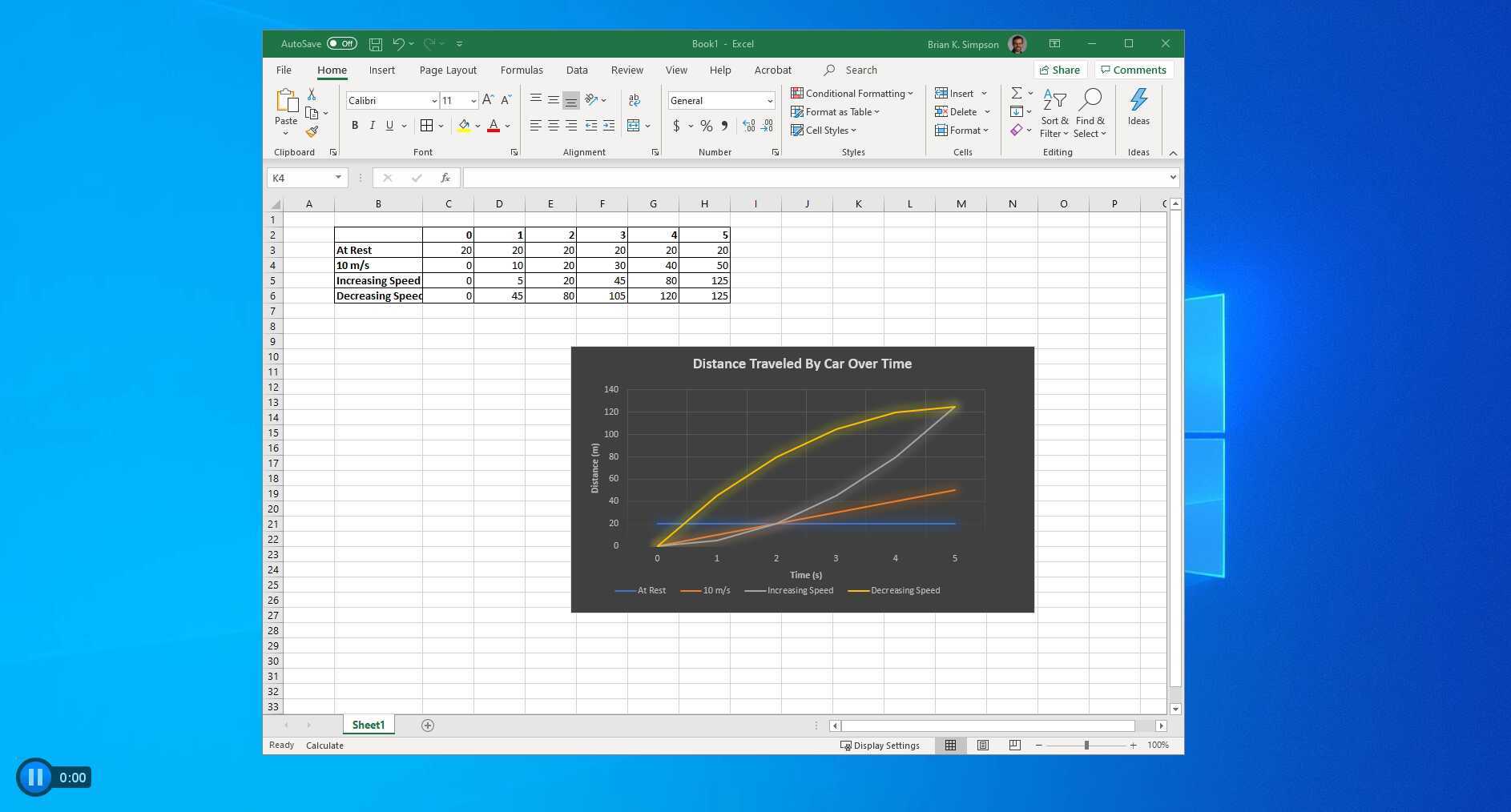Image resolution: width=1511 pixels, height=812 pixels.
Task: Click the Comments button
Action: tap(1134, 70)
